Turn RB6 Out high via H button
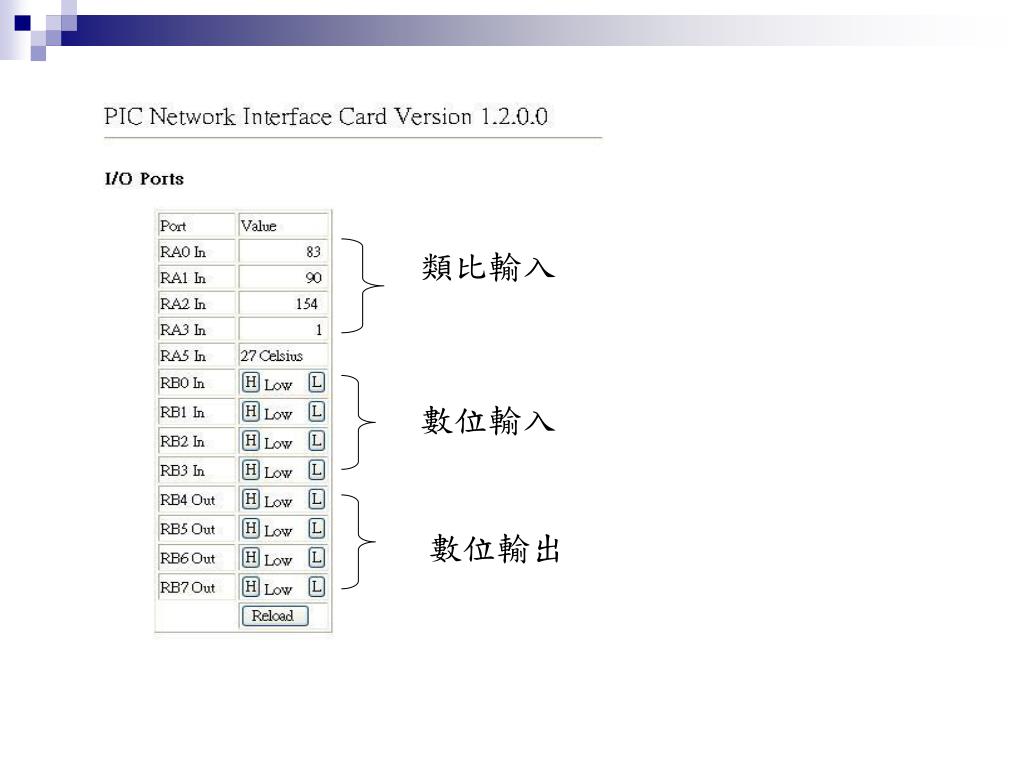The width and height of the screenshot is (1024, 768). [x=251, y=558]
